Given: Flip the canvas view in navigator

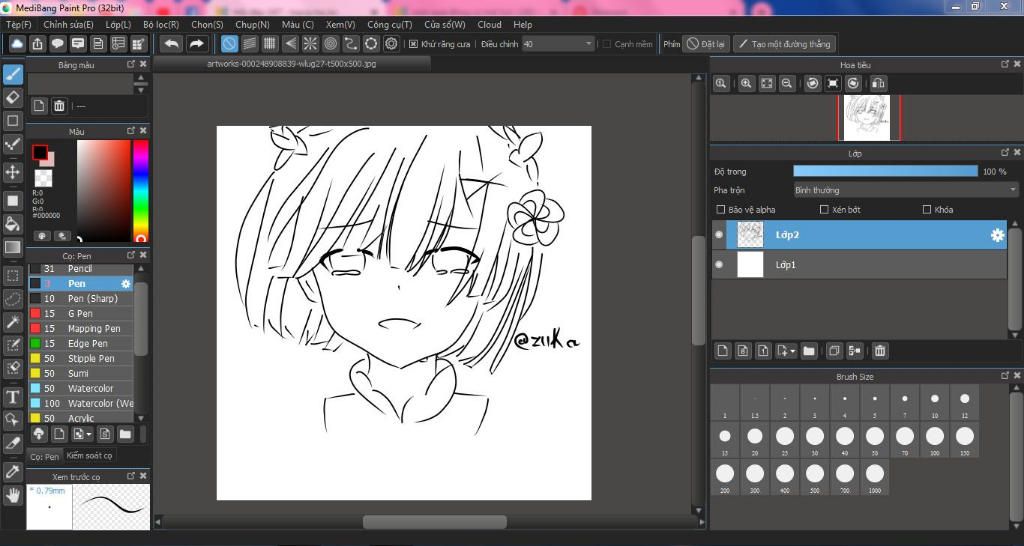Looking at the screenshot, I should click(x=878, y=83).
